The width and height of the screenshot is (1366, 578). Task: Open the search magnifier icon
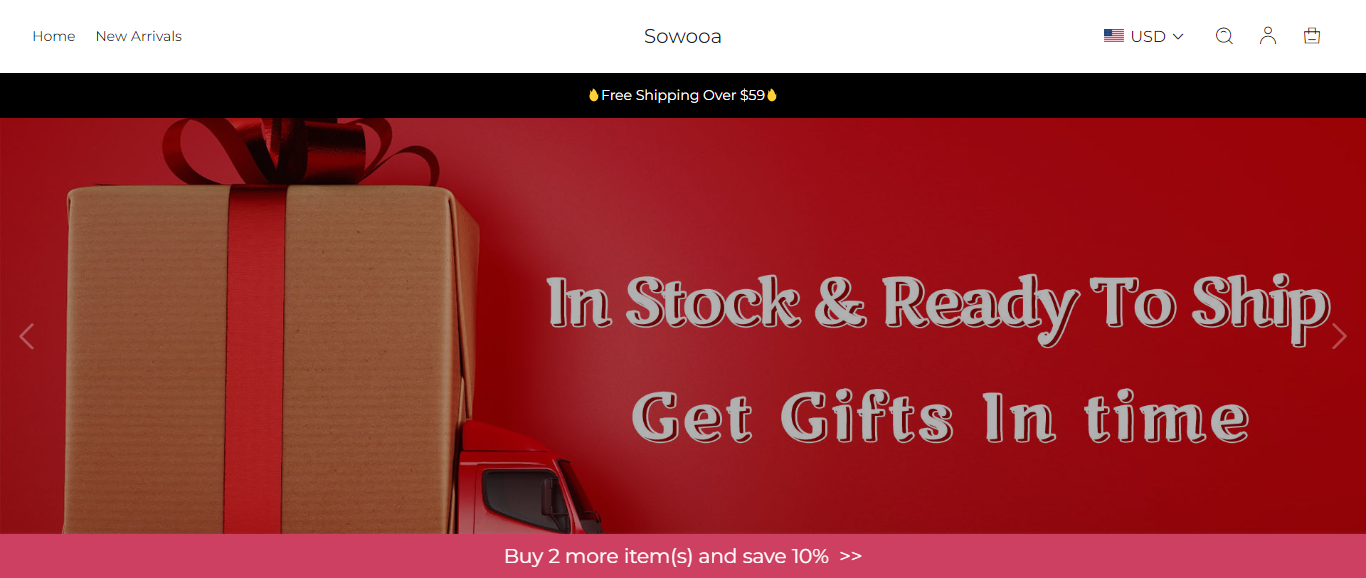(1224, 36)
